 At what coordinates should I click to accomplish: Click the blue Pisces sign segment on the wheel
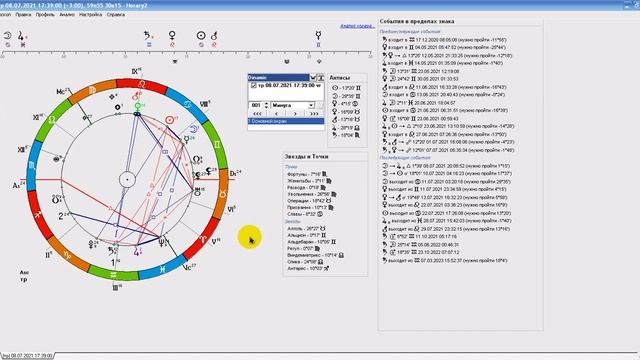(162, 269)
